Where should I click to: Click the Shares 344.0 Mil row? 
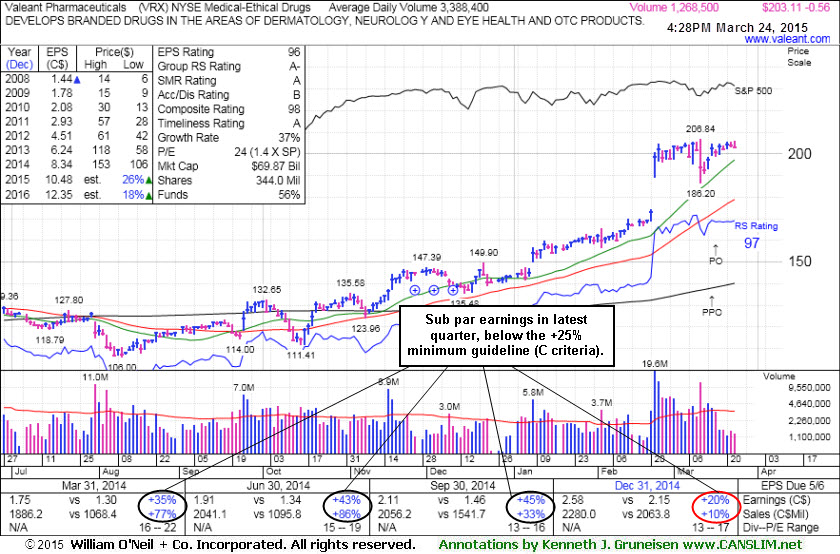(x=229, y=181)
